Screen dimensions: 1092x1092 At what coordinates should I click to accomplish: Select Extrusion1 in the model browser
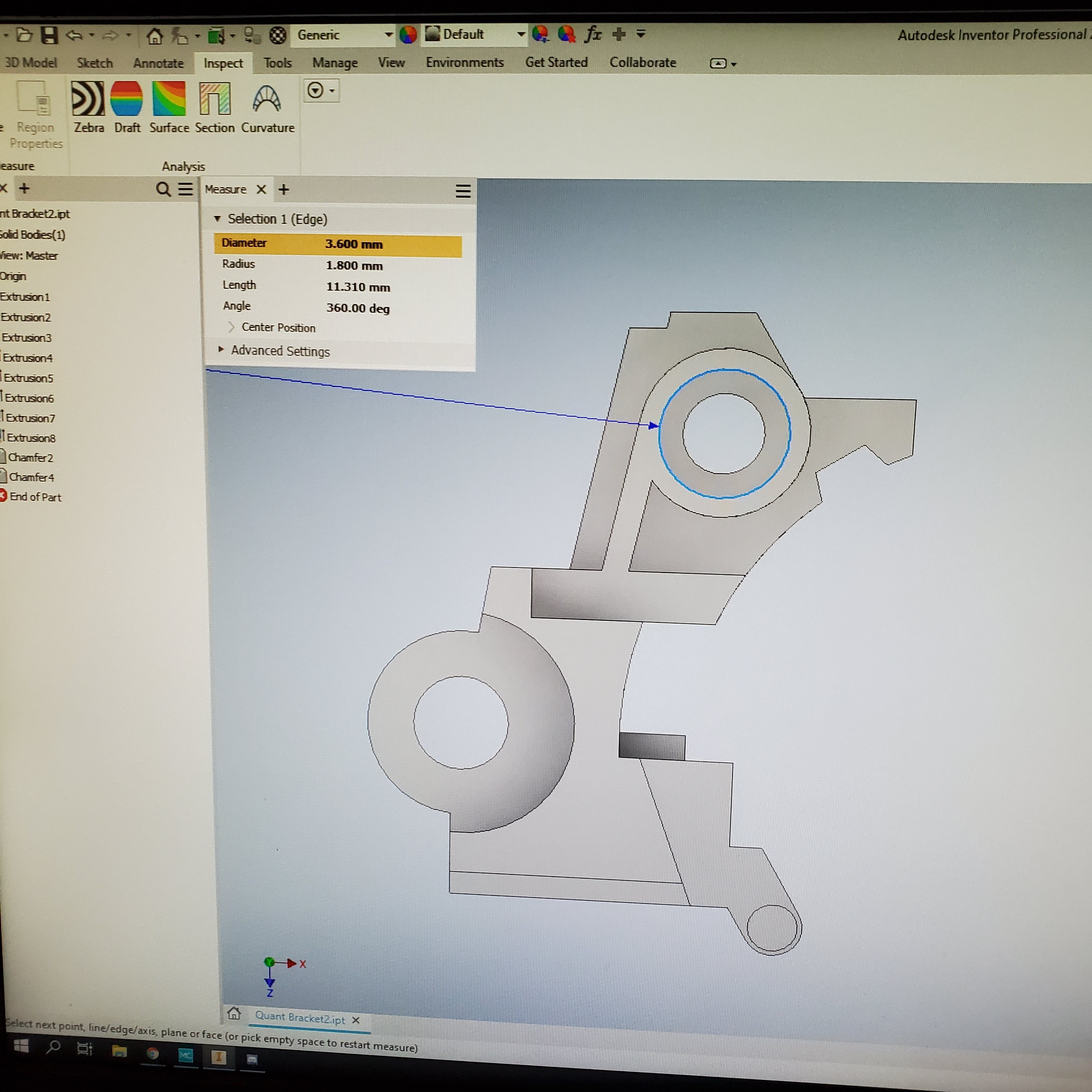coord(25,297)
